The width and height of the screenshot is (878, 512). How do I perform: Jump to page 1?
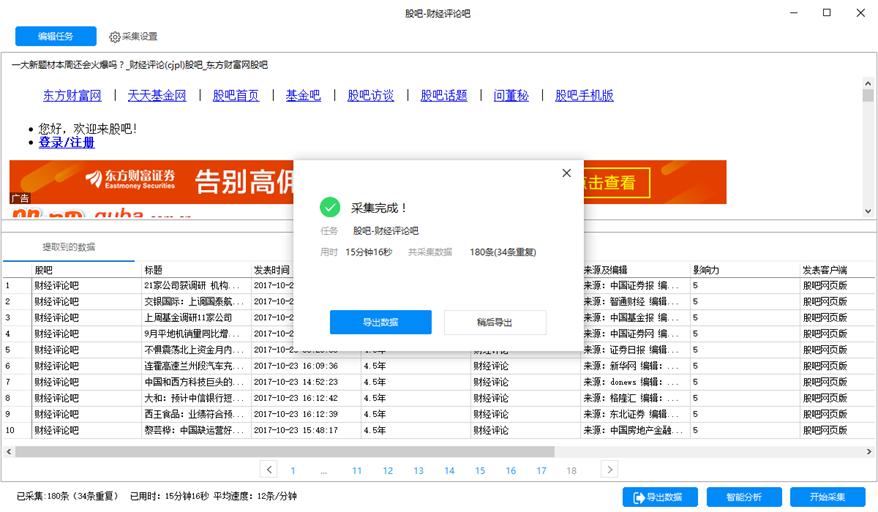coord(293,471)
